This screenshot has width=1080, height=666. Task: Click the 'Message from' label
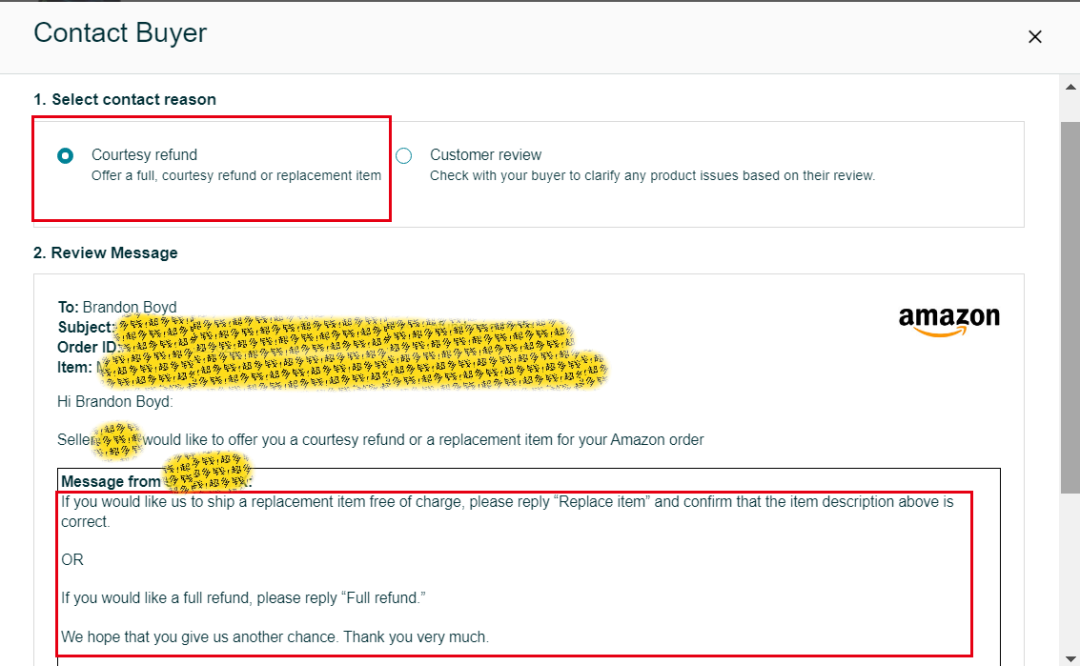[110, 481]
